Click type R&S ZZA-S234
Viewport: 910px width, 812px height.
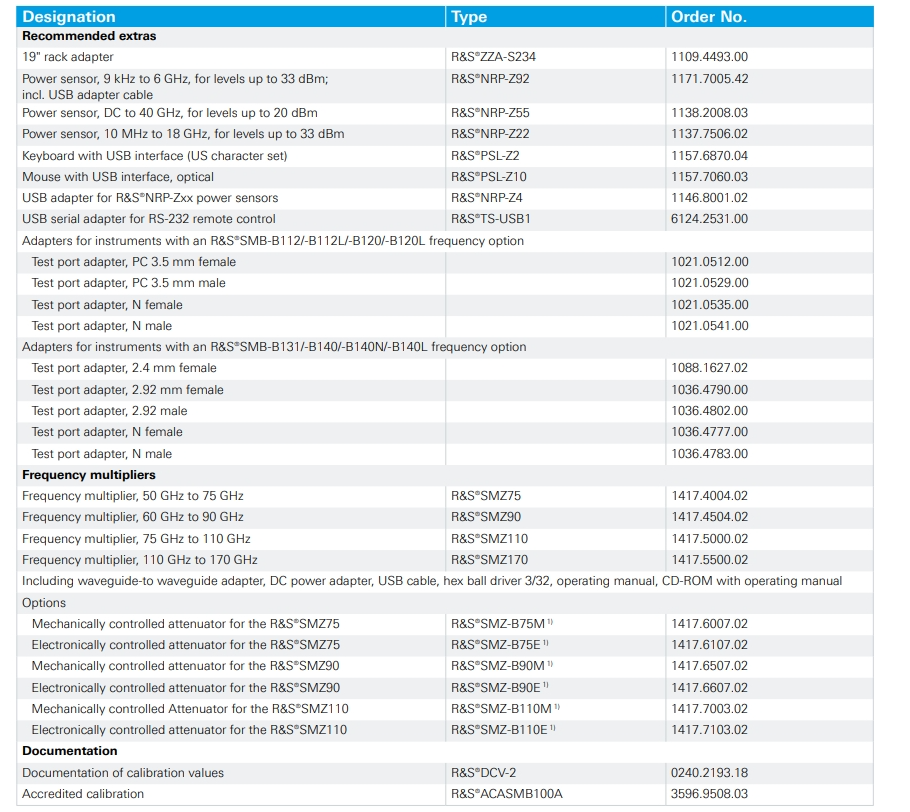click(493, 57)
